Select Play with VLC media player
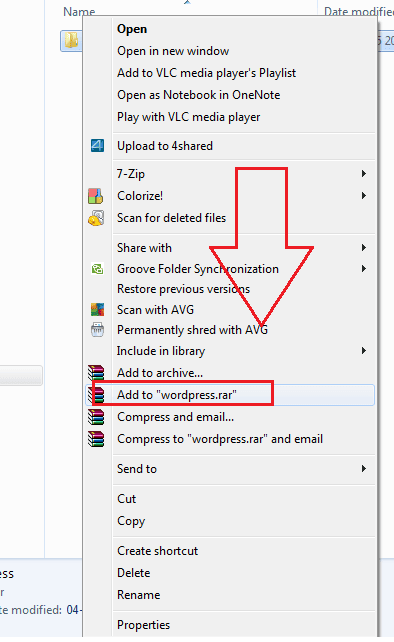Screen dimensions: 394x642 [x=188, y=117]
